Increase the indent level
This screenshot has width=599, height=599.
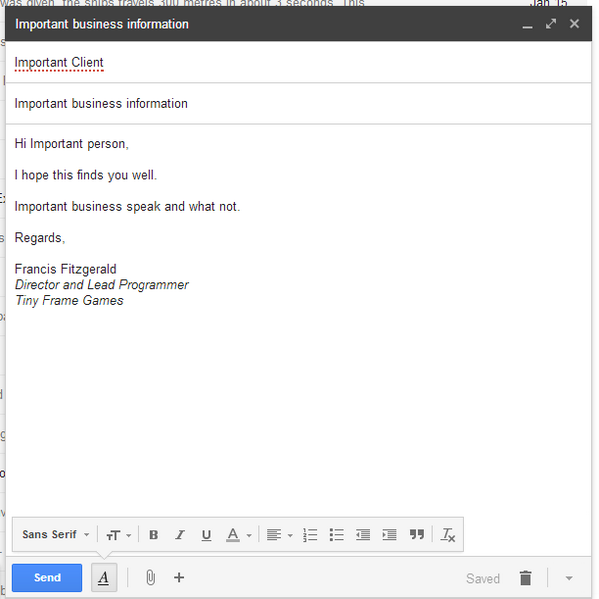[x=389, y=535]
